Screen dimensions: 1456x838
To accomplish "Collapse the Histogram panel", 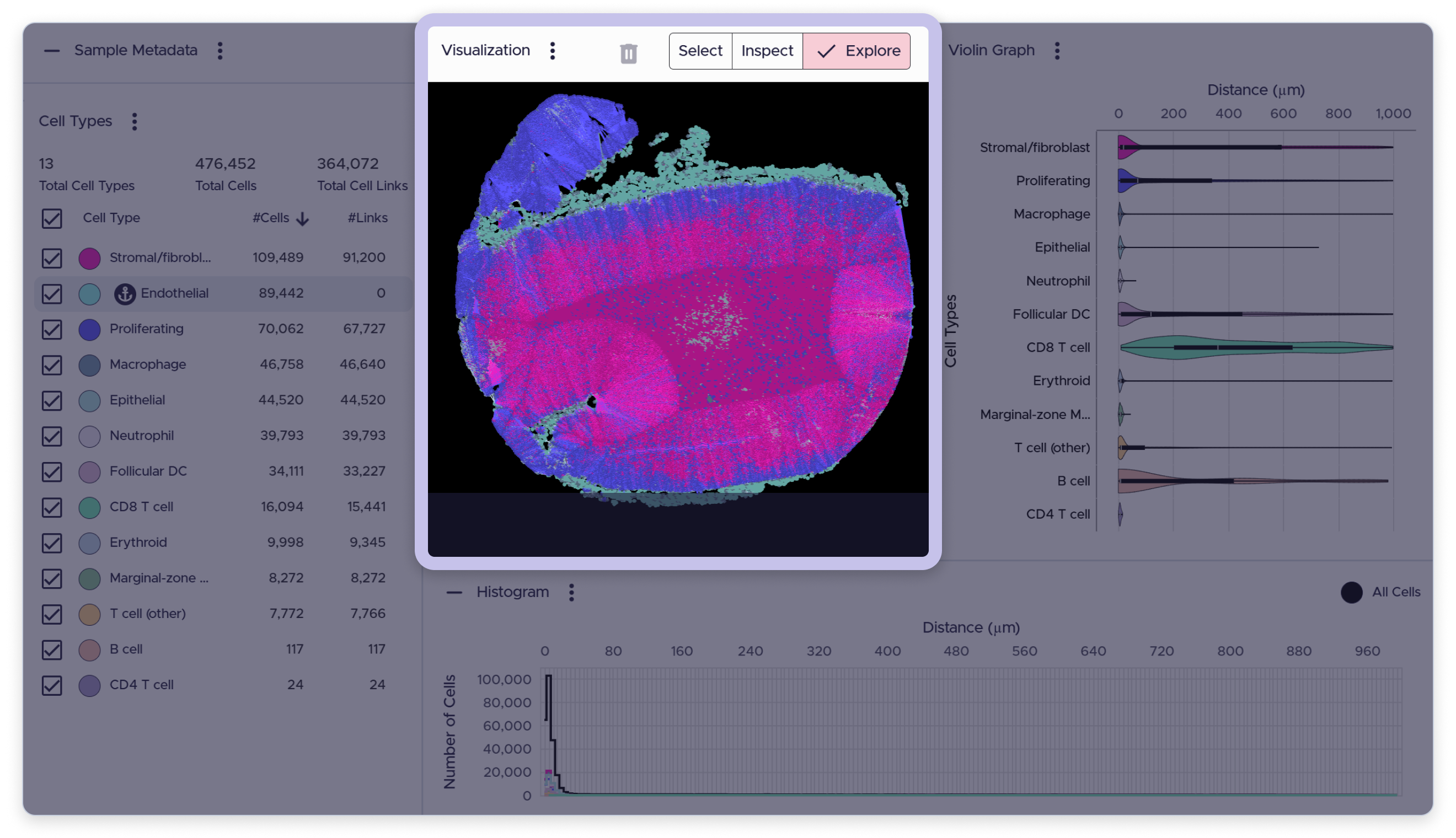I will tap(454, 592).
